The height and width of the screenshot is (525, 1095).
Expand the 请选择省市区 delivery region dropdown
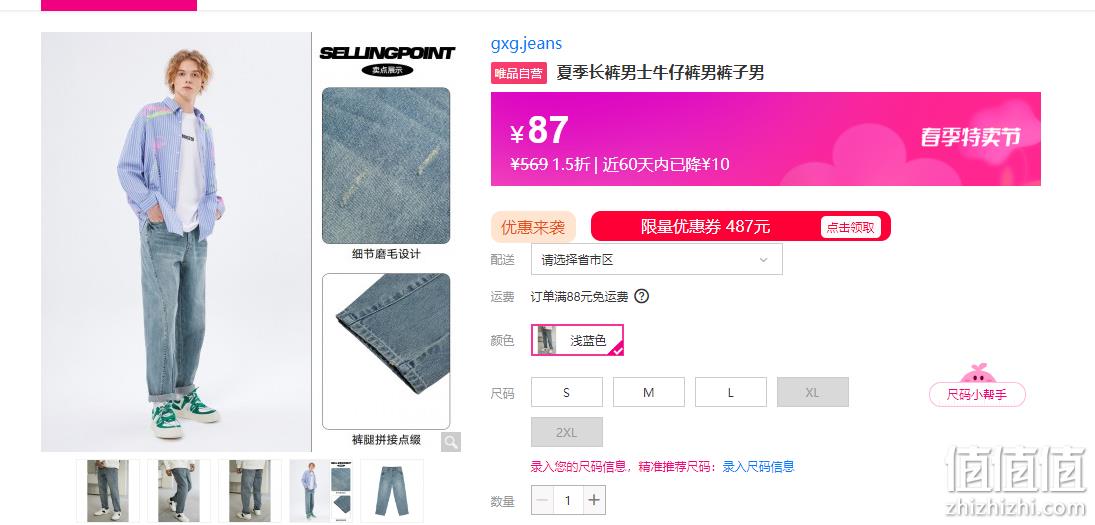656,260
